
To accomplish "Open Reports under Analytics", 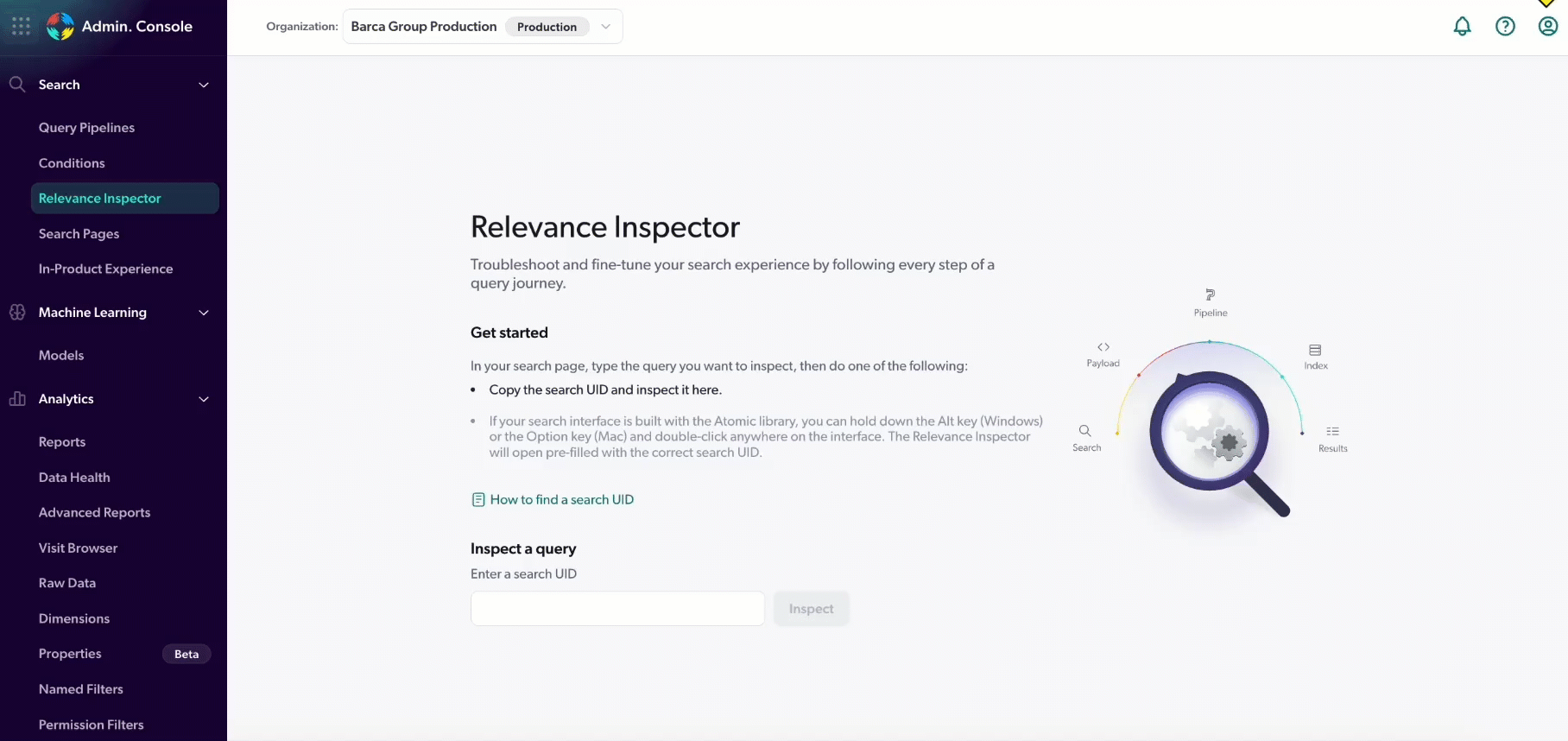I will (62, 441).
